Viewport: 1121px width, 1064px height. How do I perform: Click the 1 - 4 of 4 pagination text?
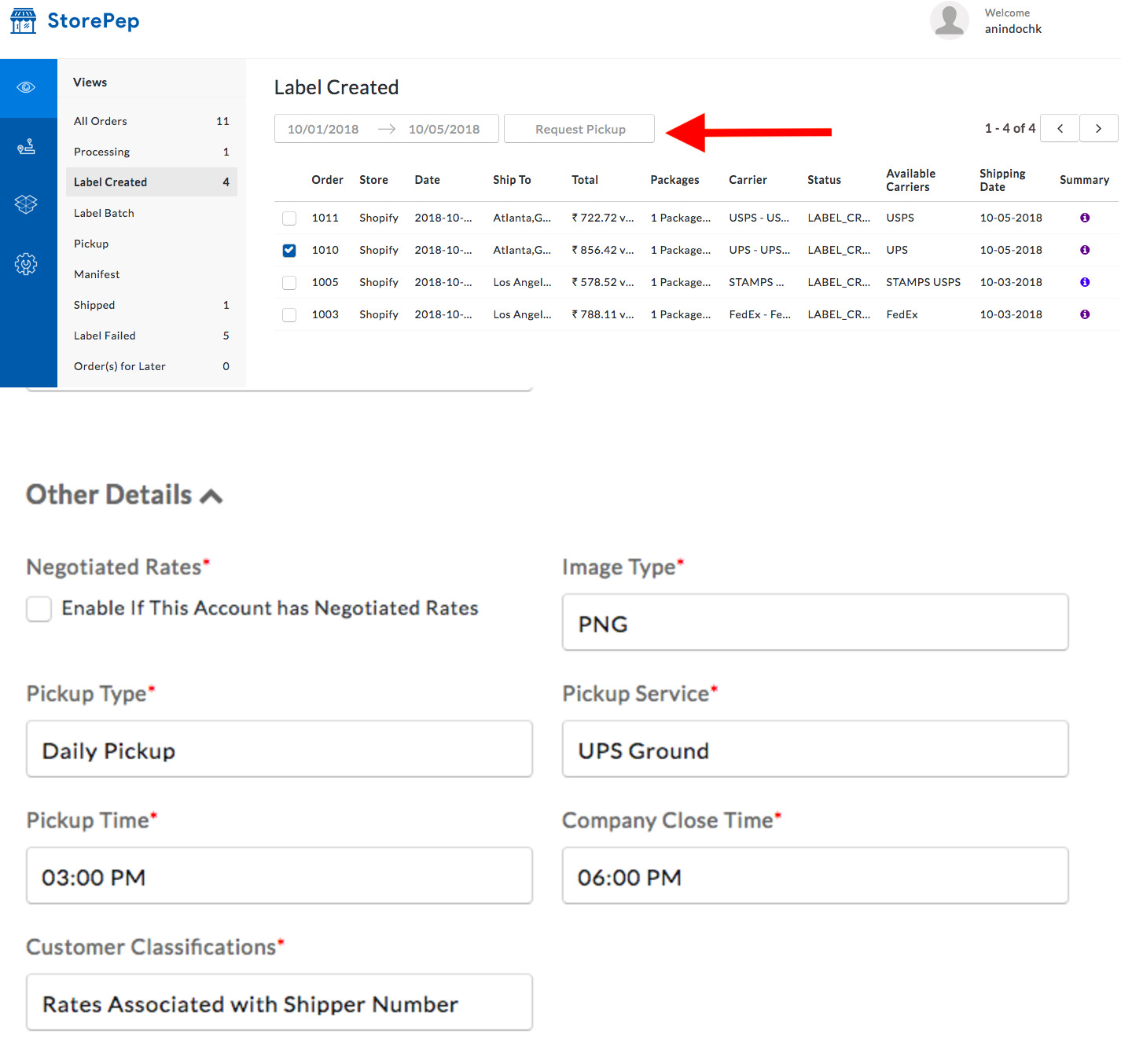point(1010,128)
